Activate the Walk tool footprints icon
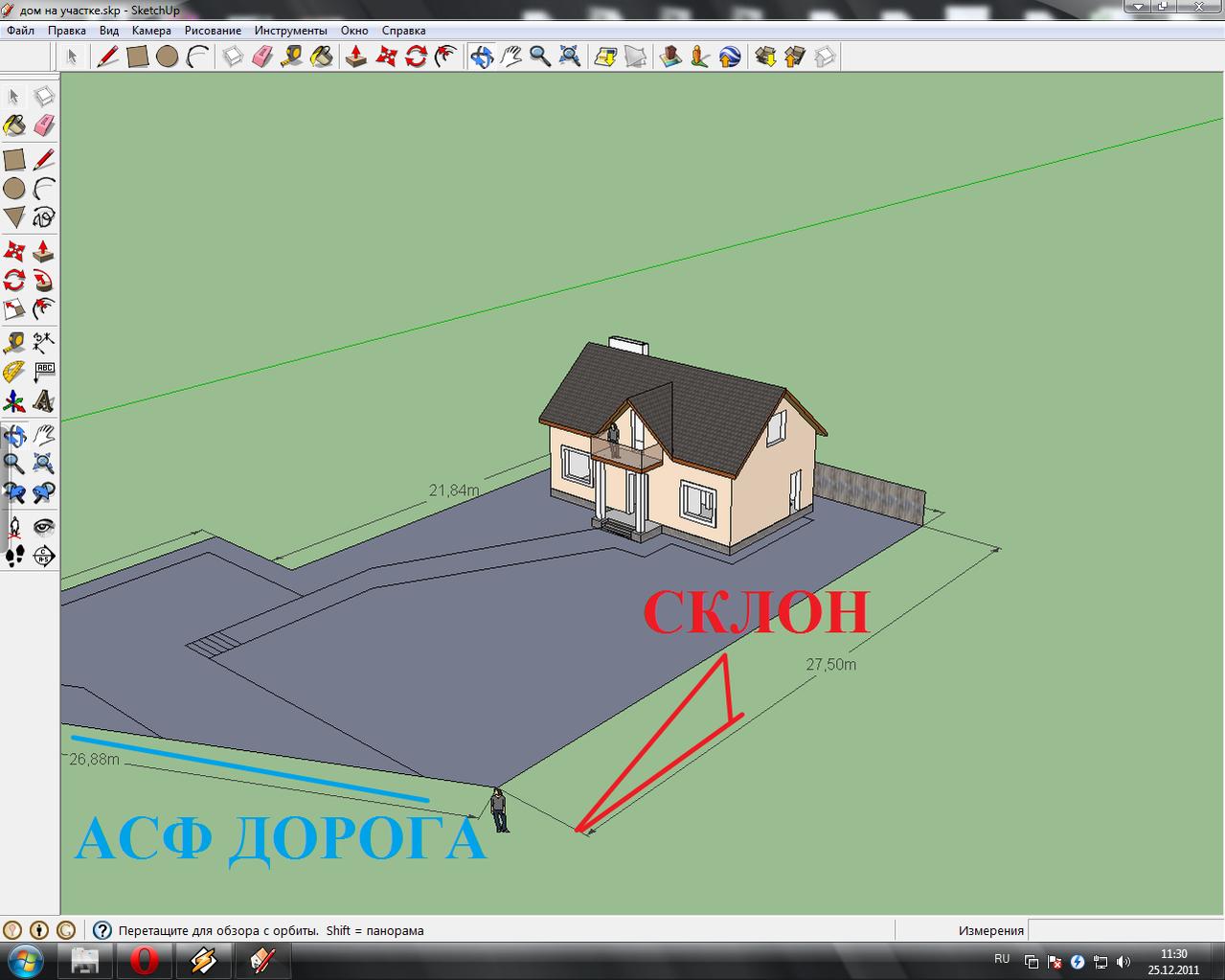 (14, 556)
